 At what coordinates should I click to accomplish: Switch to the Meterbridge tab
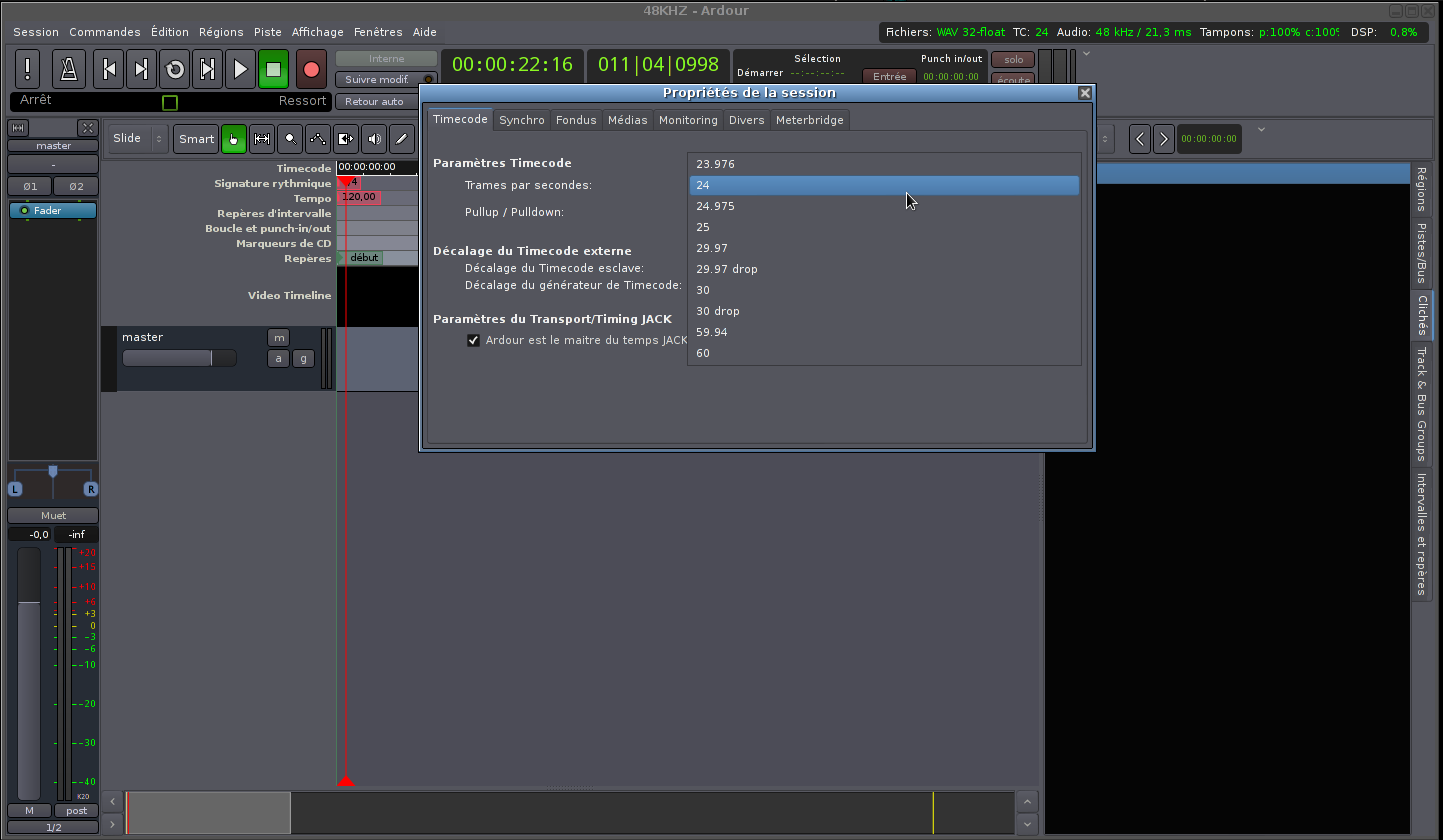point(810,120)
